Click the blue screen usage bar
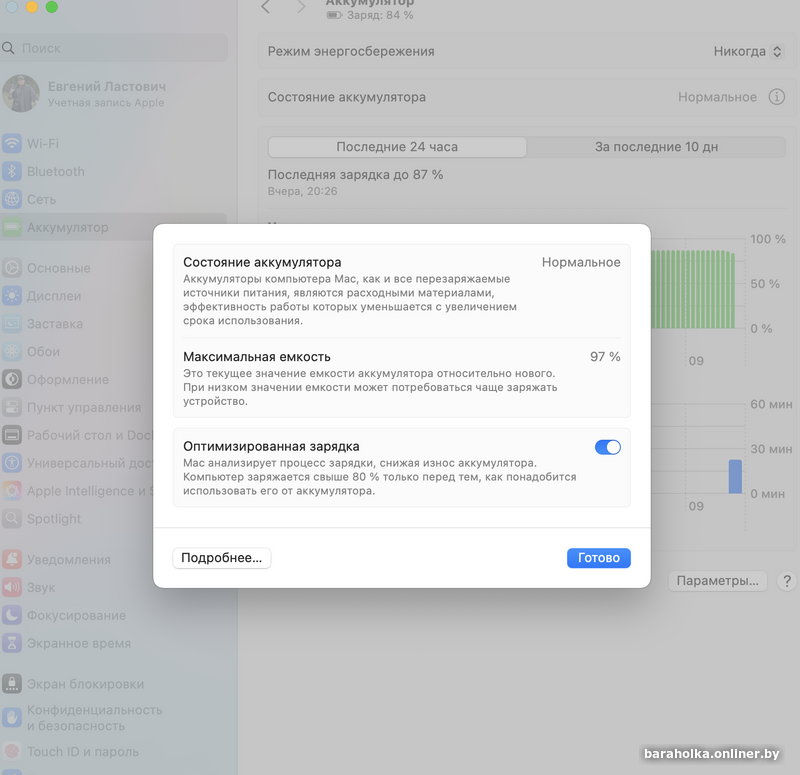 [x=735, y=477]
